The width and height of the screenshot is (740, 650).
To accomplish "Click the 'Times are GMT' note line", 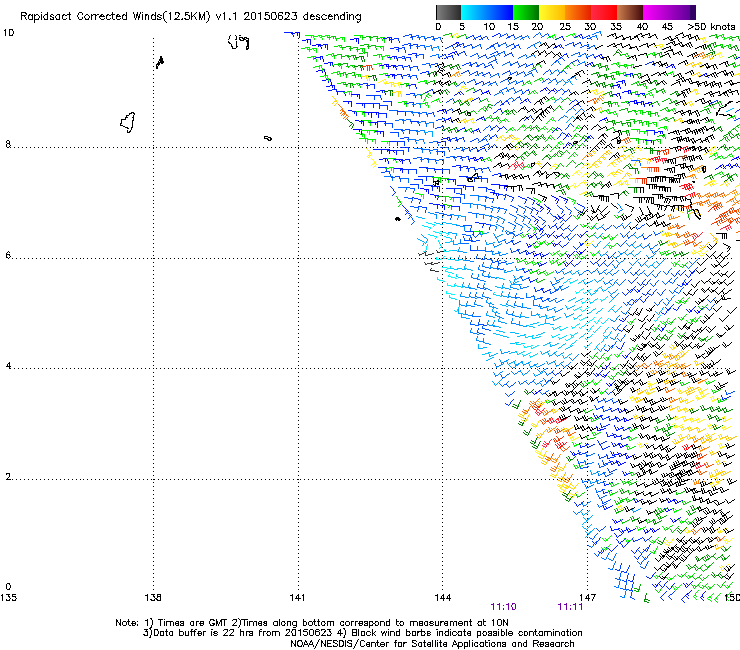I will click(312, 623).
